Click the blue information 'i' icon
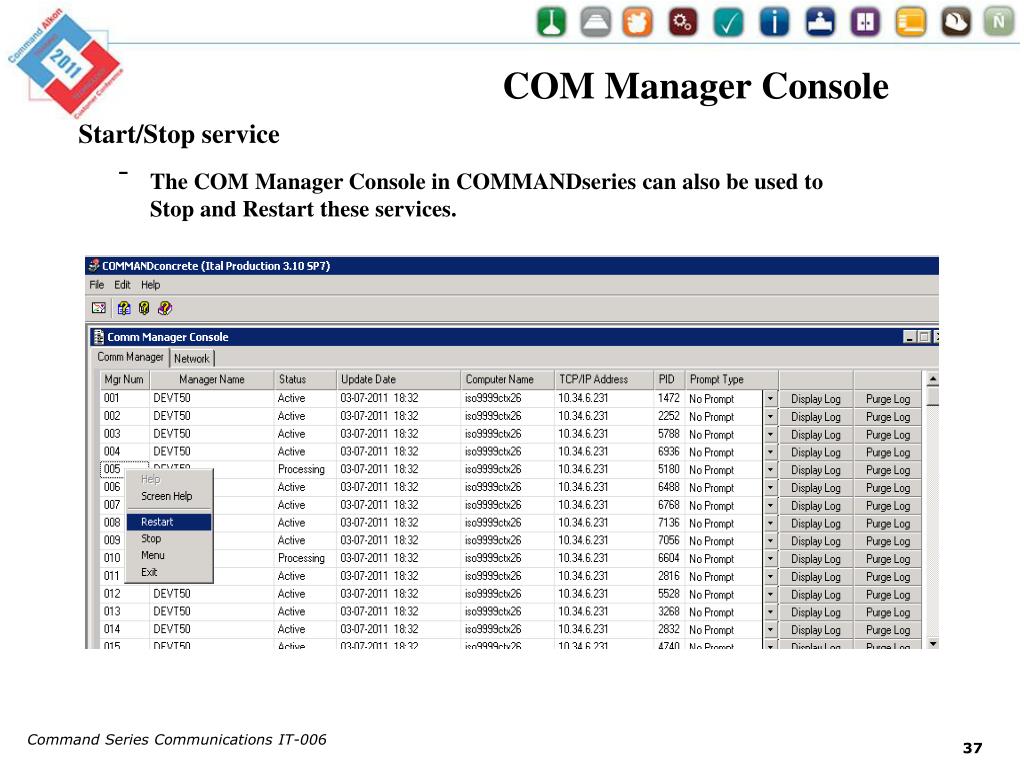The width and height of the screenshot is (1024, 768). click(x=775, y=22)
